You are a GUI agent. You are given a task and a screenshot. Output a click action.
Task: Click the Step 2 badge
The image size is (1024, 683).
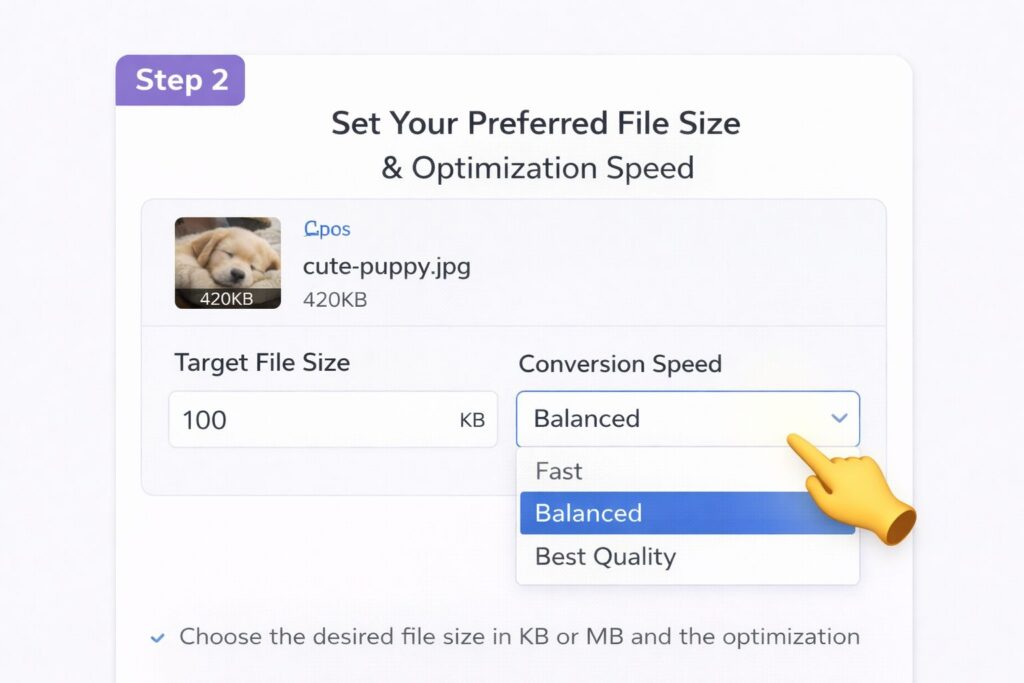click(181, 81)
